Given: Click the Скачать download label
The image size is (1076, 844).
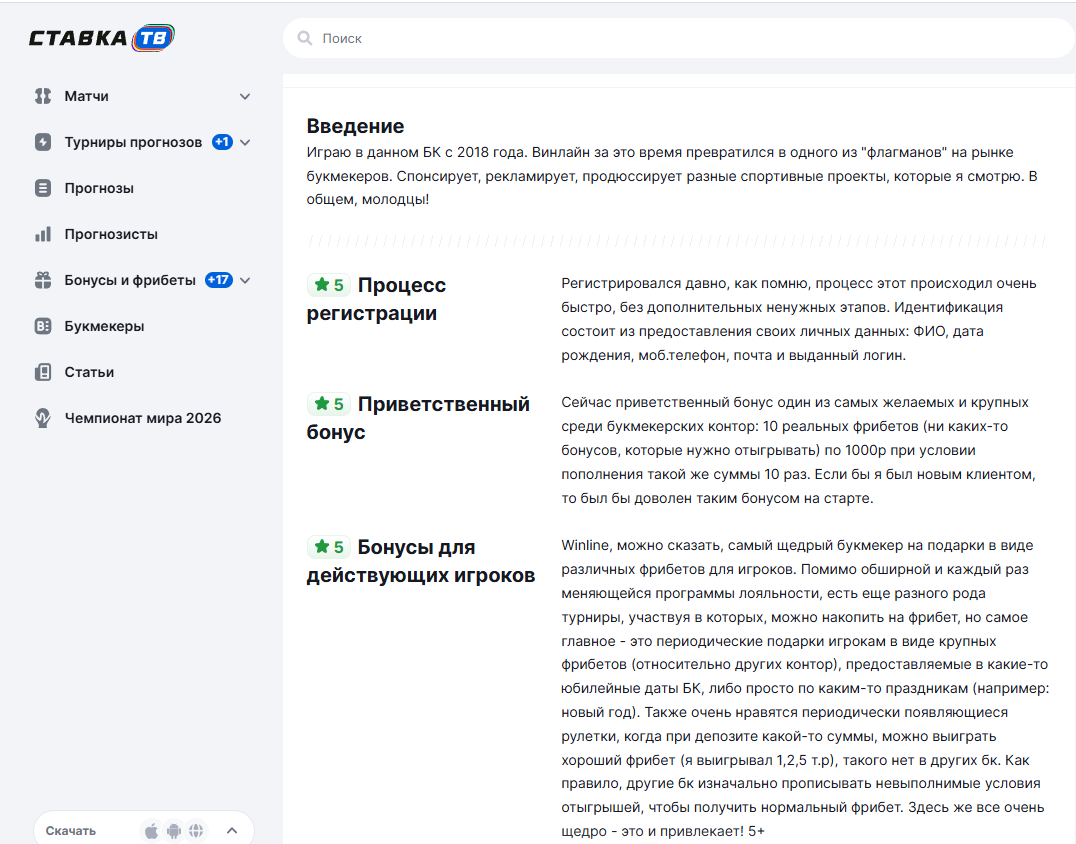Looking at the screenshot, I should [x=71, y=831].
